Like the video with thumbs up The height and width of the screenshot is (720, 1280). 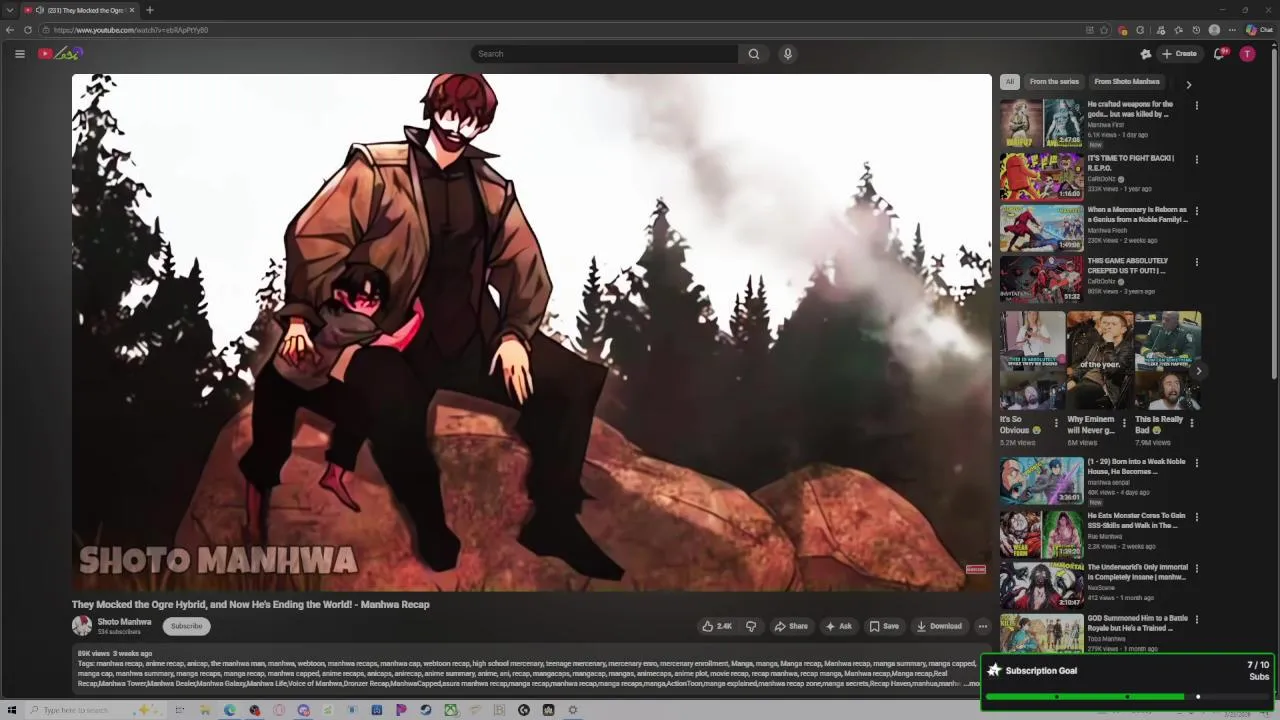717,626
